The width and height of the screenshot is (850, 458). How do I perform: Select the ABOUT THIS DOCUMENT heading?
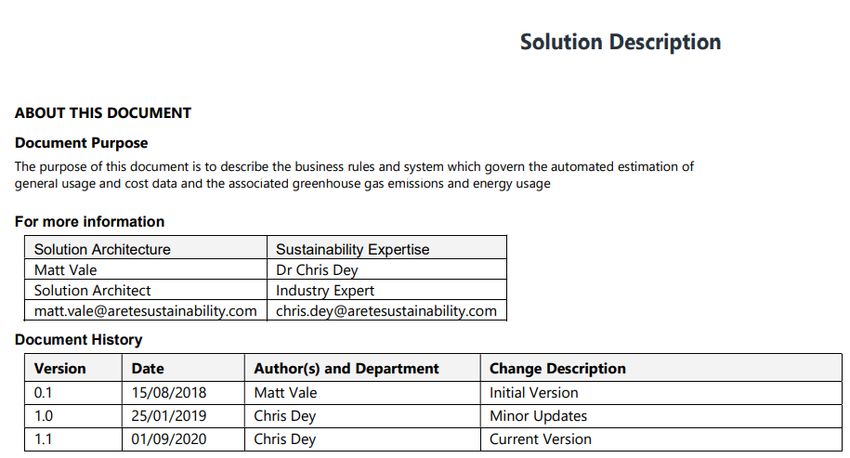[x=103, y=113]
